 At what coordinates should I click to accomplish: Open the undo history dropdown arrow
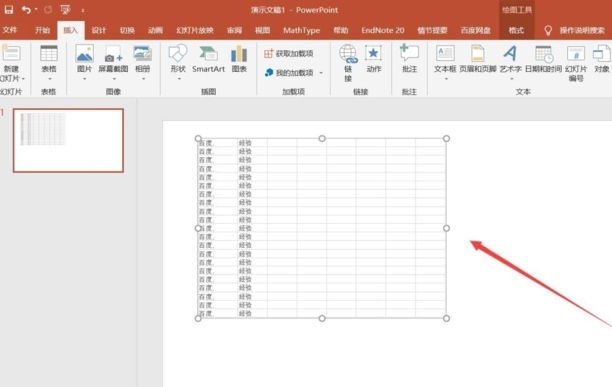coord(36,9)
